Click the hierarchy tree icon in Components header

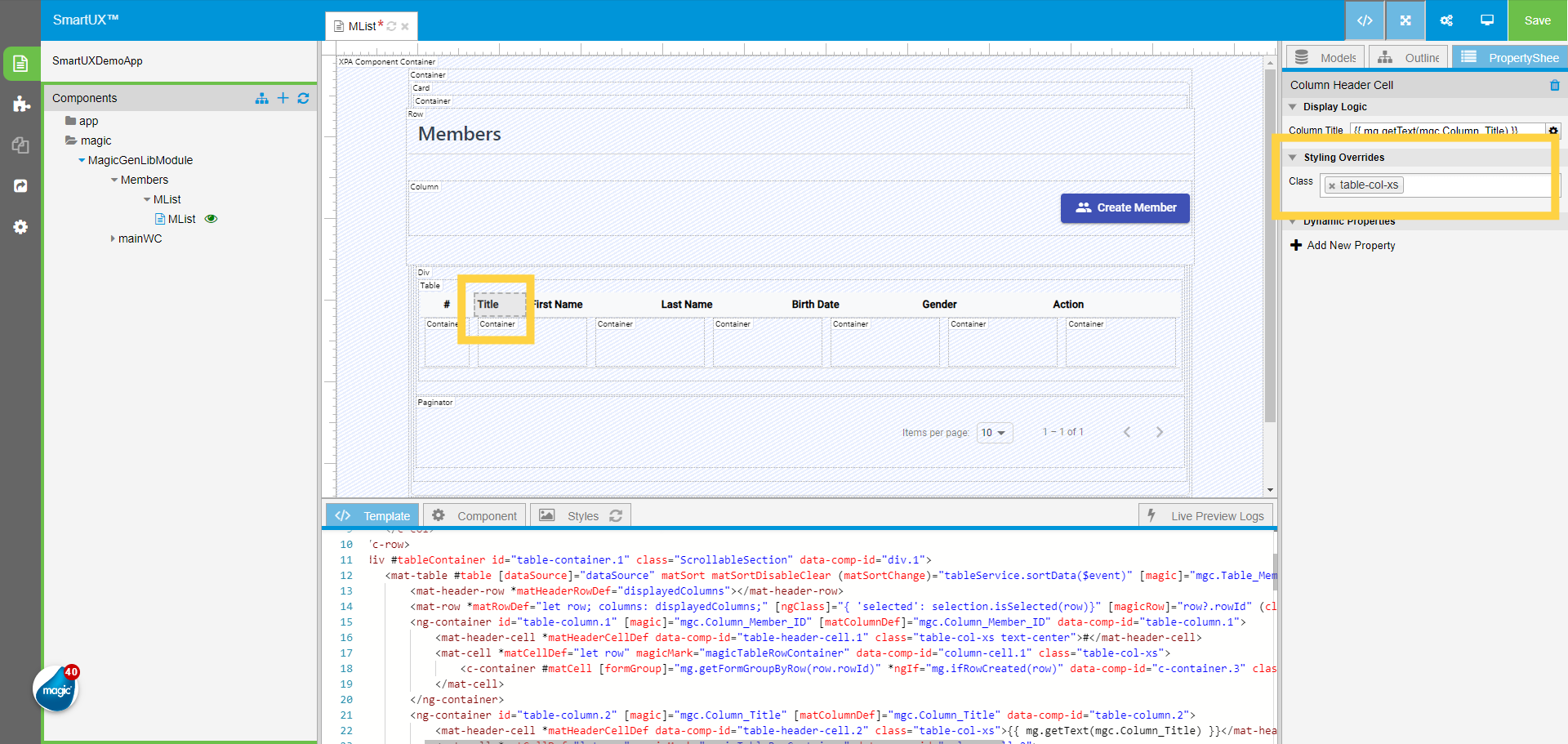click(261, 98)
